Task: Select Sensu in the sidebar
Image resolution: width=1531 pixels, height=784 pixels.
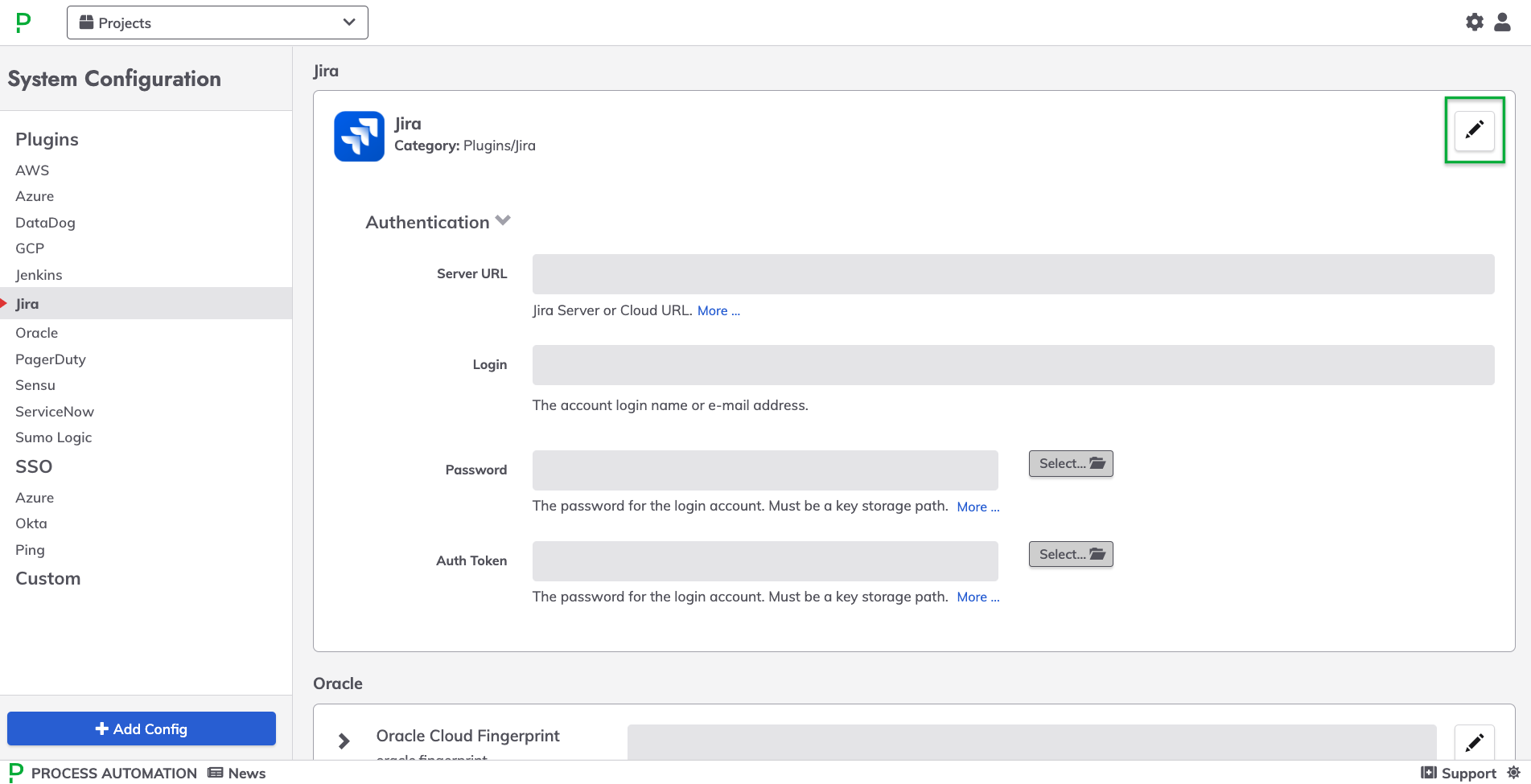Action: [35, 385]
